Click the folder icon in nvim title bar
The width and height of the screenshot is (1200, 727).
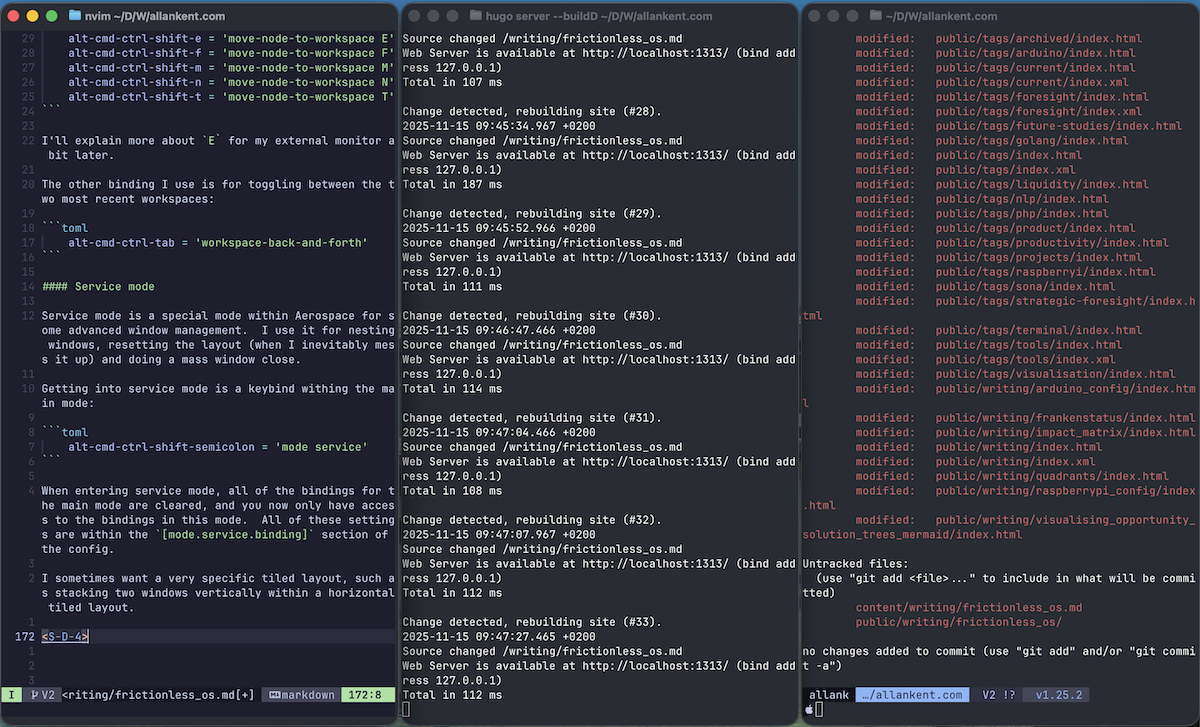point(76,16)
